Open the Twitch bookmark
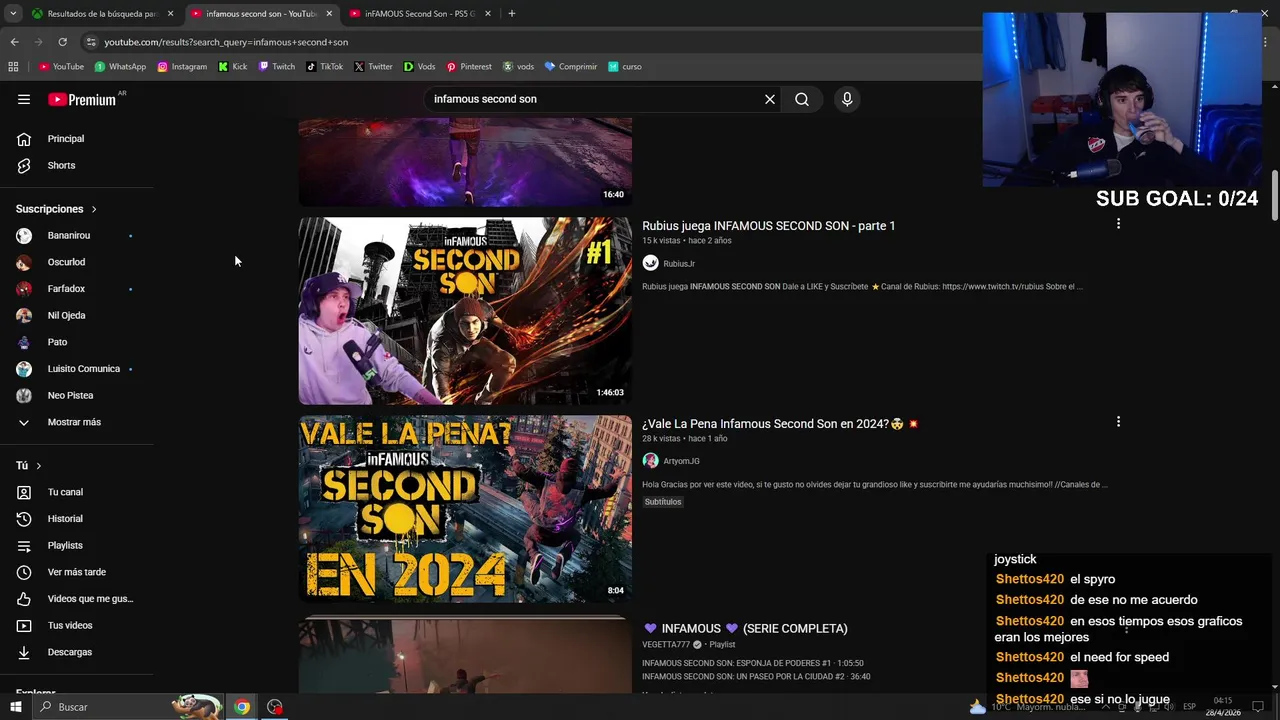Screen dimensions: 1280x720 point(277,67)
